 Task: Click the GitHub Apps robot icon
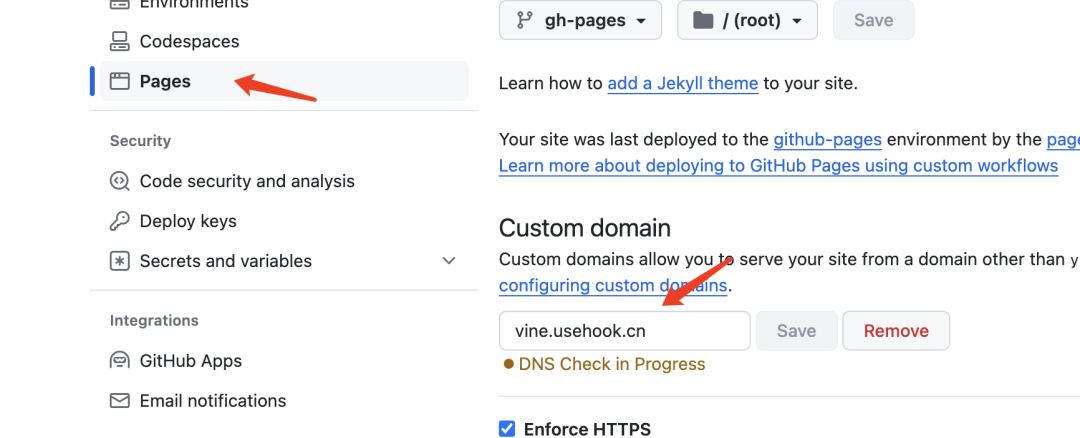pyautogui.click(x=119, y=361)
